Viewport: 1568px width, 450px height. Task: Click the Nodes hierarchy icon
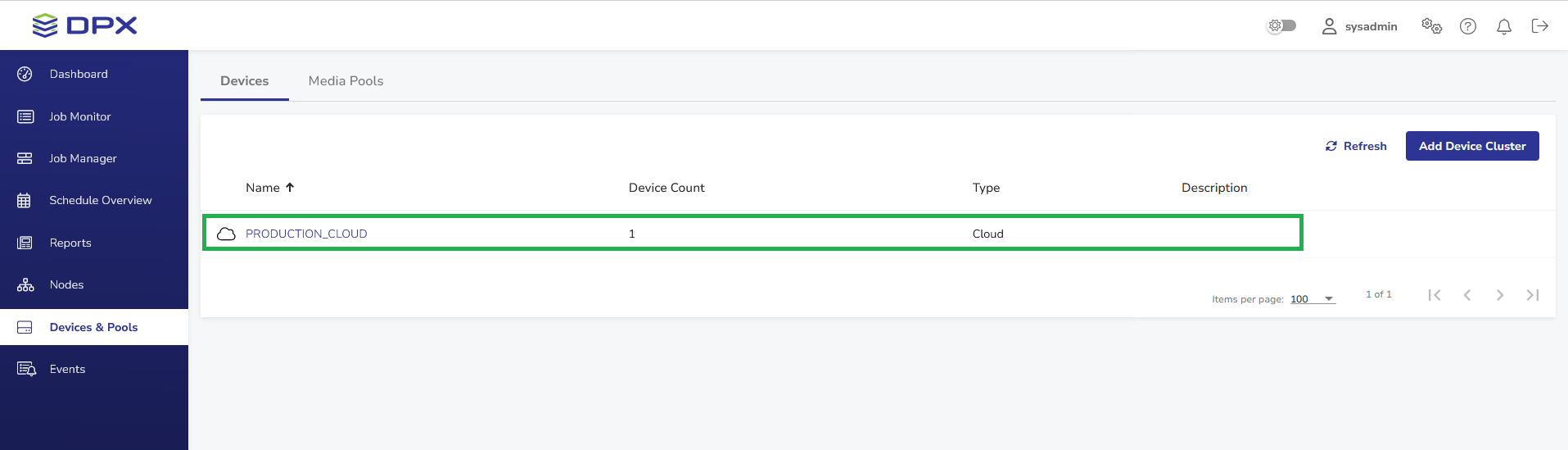(x=25, y=285)
